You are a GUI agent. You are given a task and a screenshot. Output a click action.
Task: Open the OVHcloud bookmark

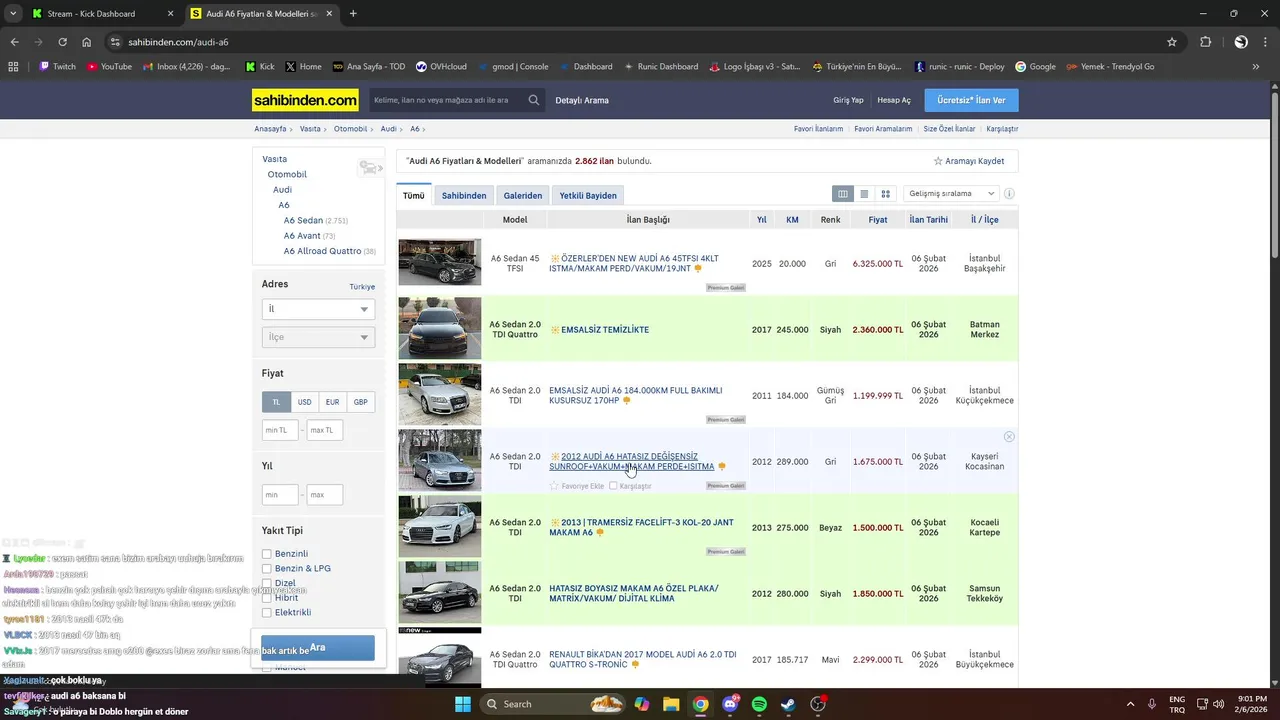tap(440, 67)
